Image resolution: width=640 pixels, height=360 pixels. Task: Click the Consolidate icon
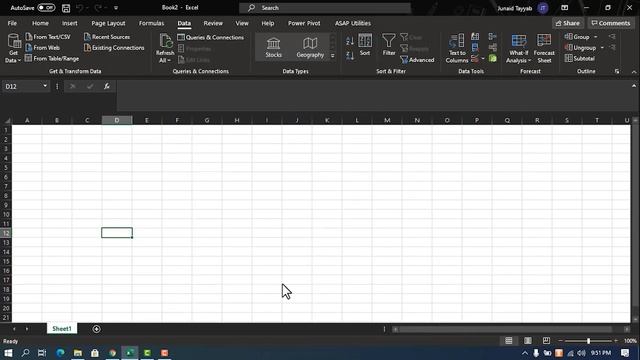[493, 37]
